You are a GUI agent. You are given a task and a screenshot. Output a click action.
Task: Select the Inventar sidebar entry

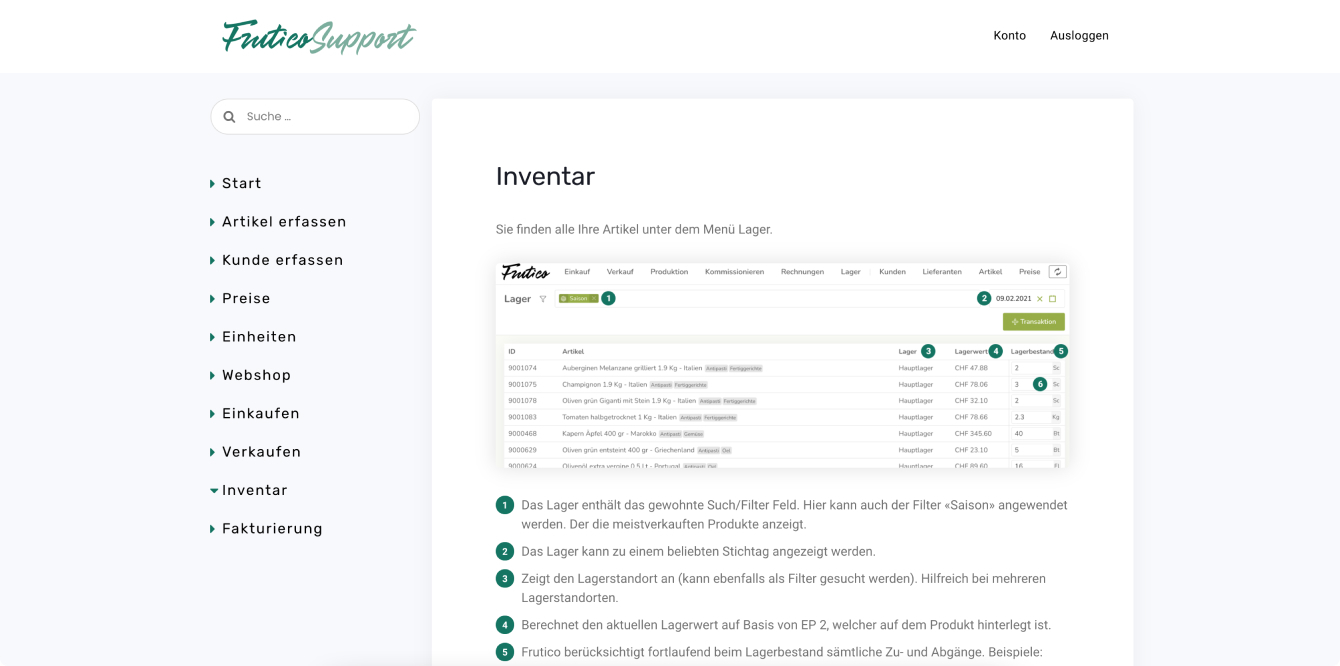255,490
